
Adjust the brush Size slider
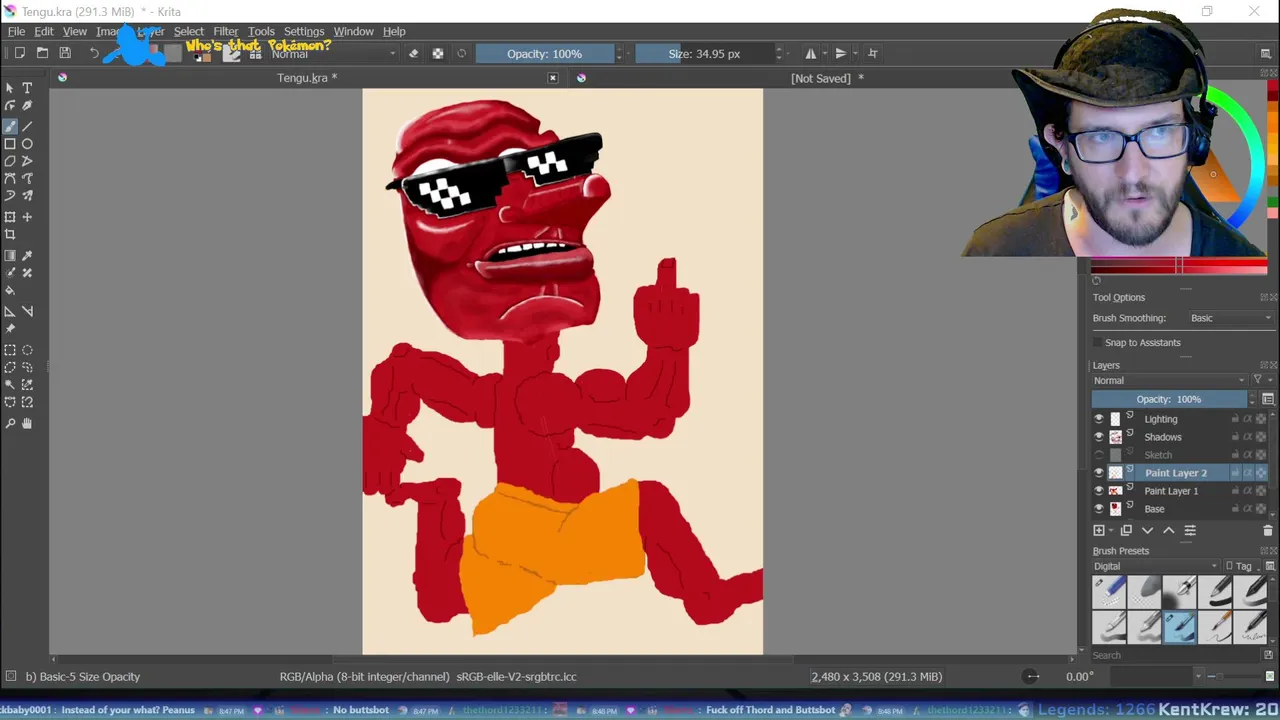pyautogui.click(x=705, y=54)
